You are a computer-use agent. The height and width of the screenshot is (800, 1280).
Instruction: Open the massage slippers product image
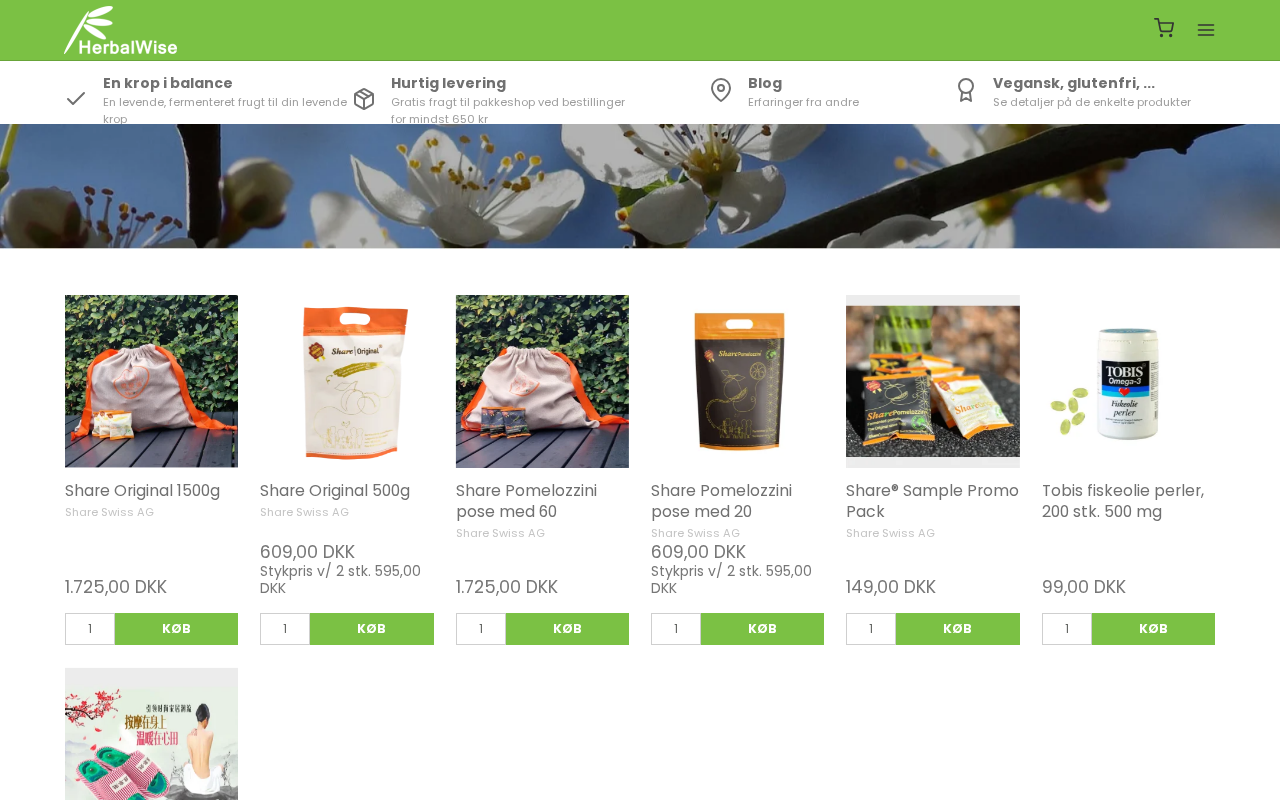point(152,734)
